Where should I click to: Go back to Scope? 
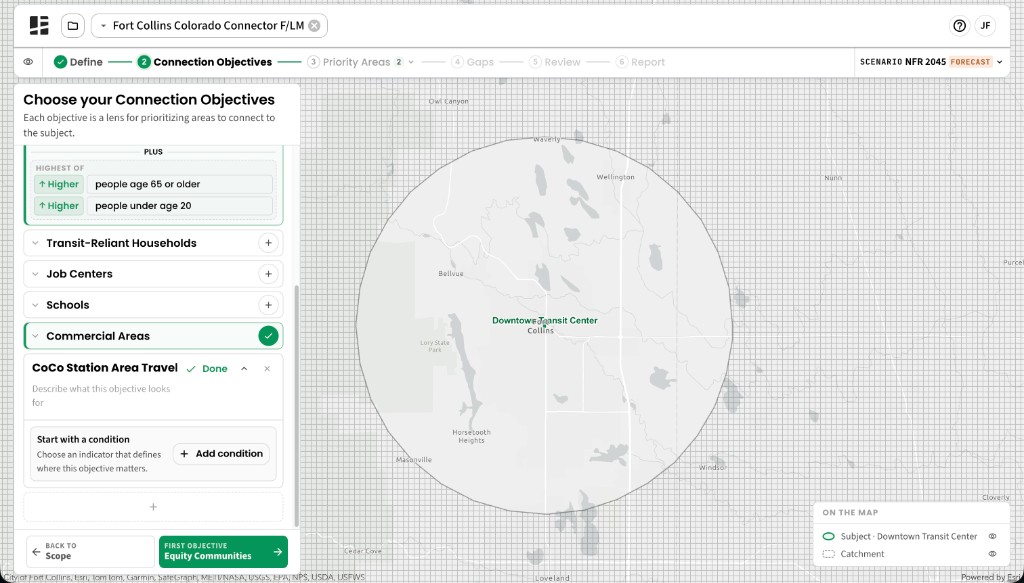click(90, 552)
